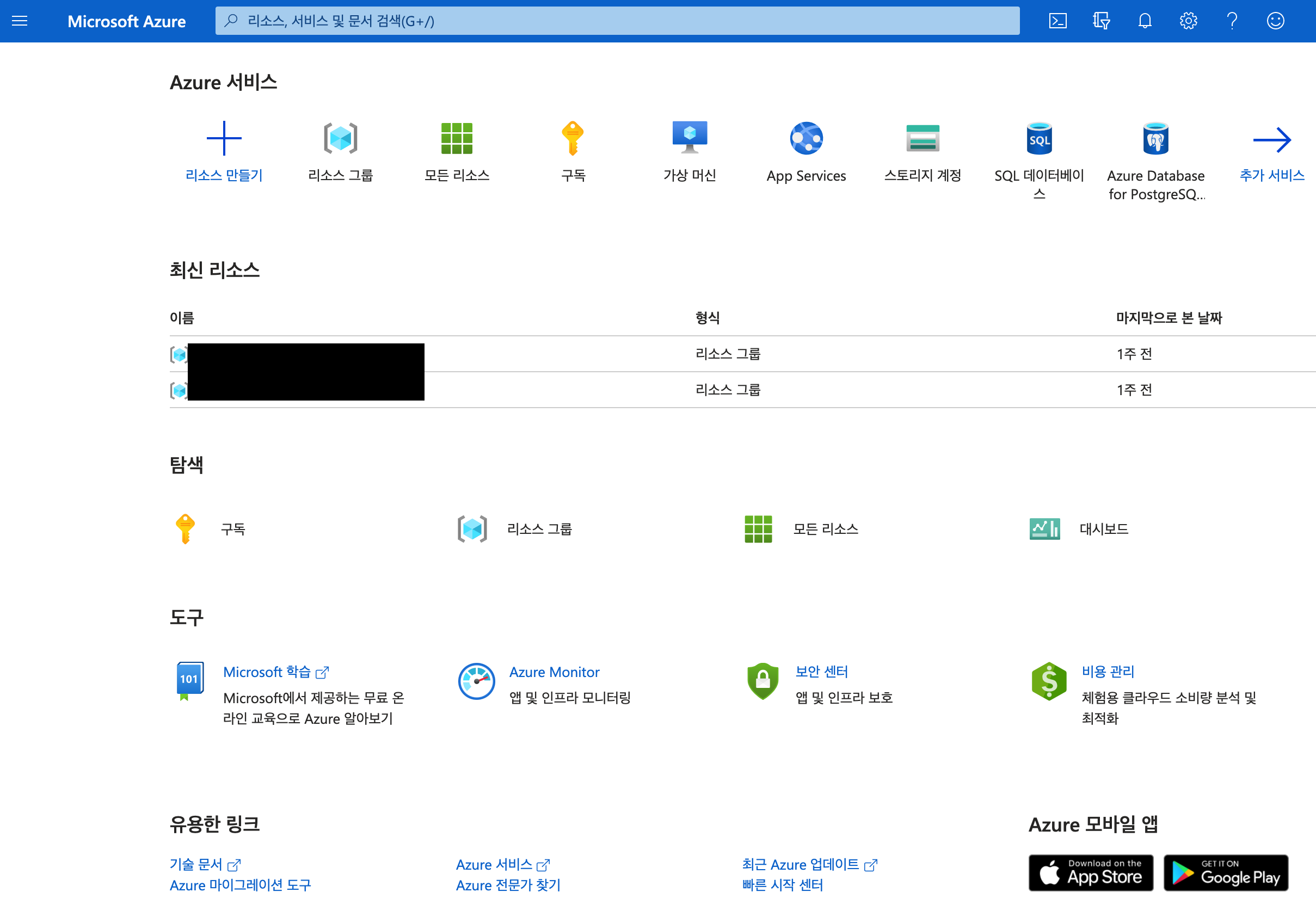Open 가상 머신 service icon
The image size is (1316, 923).
(x=690, y=138)
